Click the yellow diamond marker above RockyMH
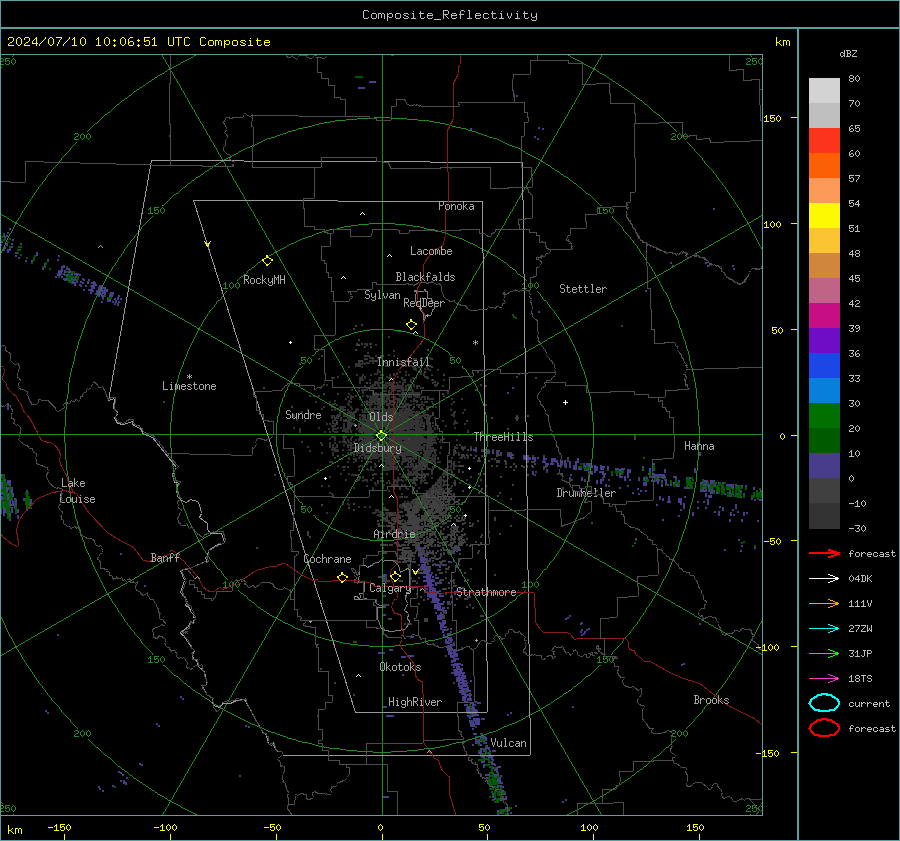The height and width of the screenshot is (841, 900). coord(267,261)
